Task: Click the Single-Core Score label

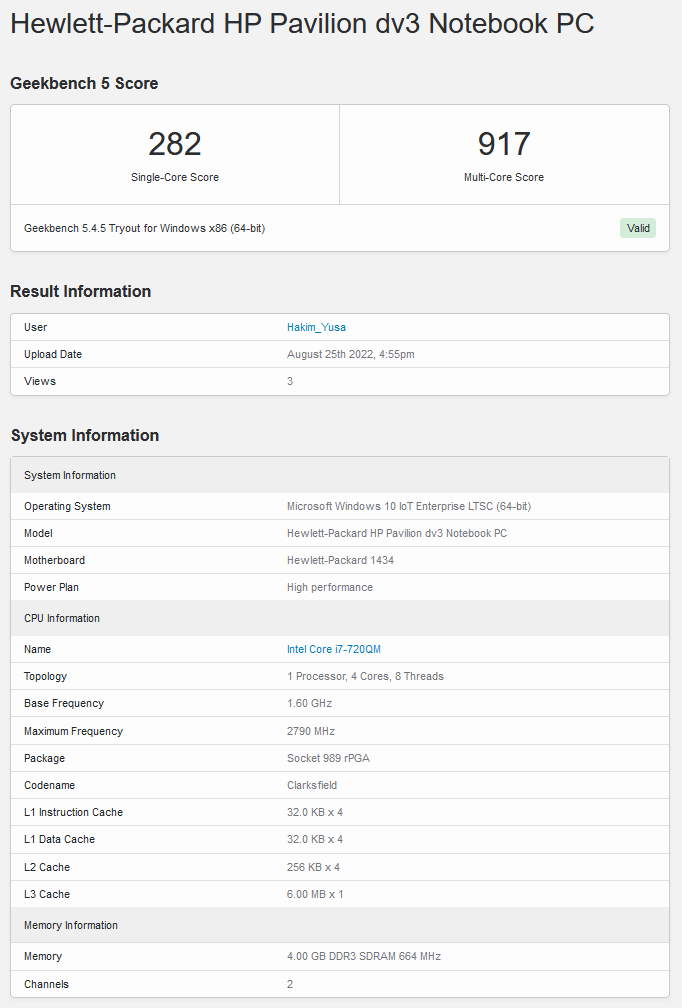Action: [x=175, y=177]
